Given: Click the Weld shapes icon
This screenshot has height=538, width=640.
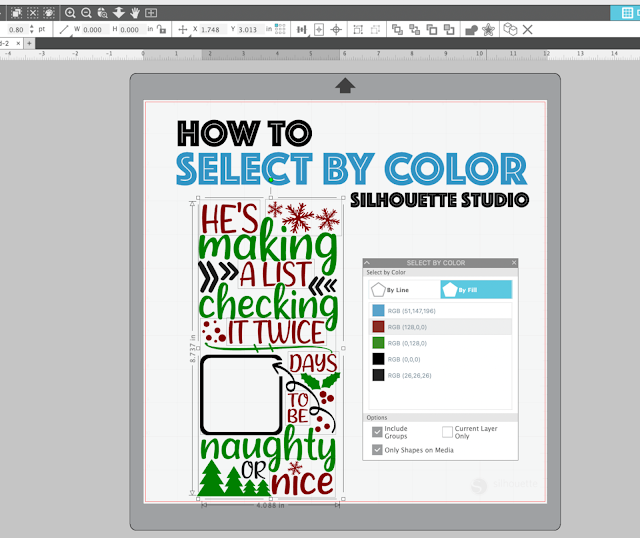Looking at the screenshot, I should [x=471, y=30].
